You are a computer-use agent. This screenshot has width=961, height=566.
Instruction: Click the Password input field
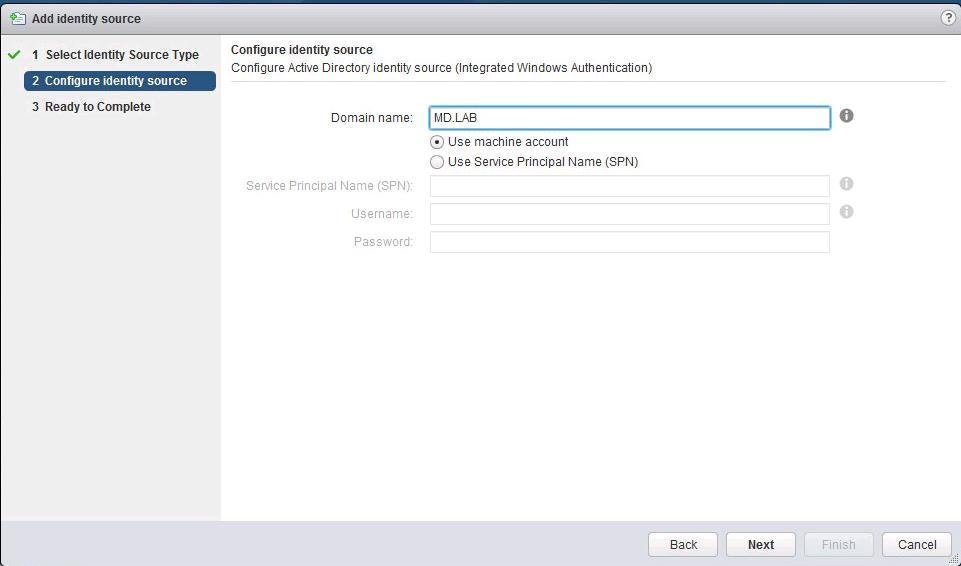click(630, 242)
